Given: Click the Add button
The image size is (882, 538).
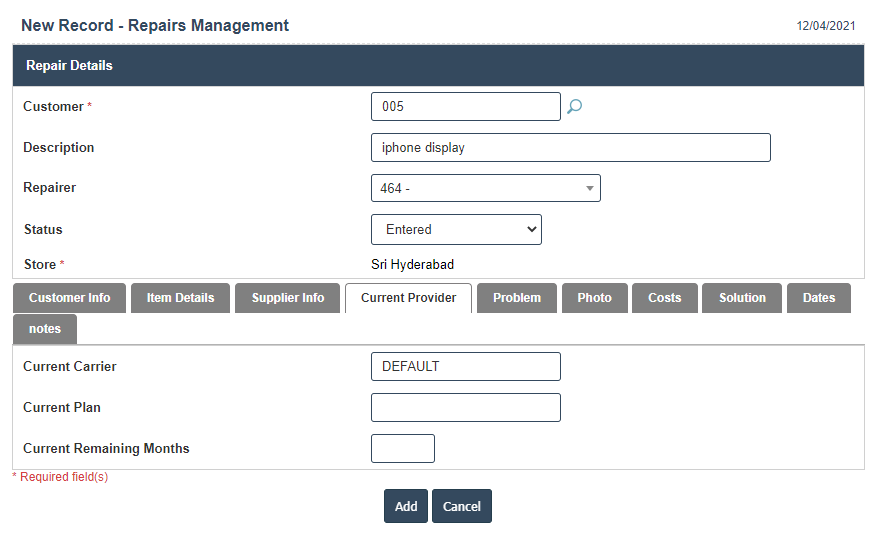Looking at the screenshot, I should pos(405,506).
